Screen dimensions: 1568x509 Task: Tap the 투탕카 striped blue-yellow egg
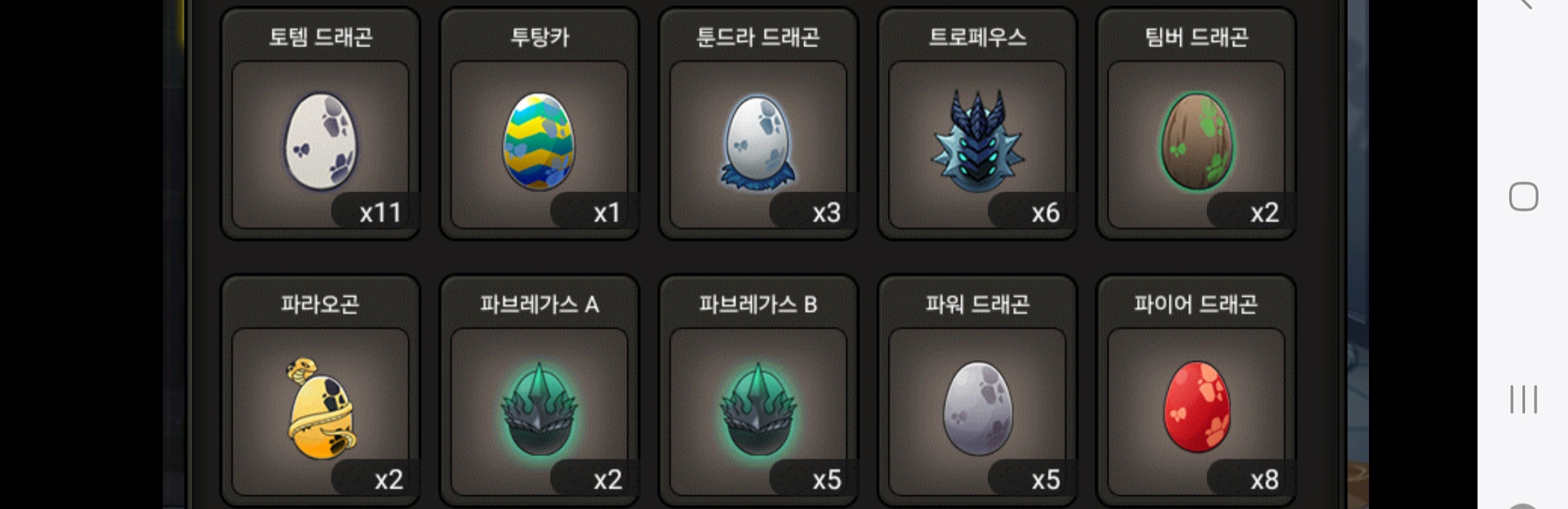tap(539, 141)
